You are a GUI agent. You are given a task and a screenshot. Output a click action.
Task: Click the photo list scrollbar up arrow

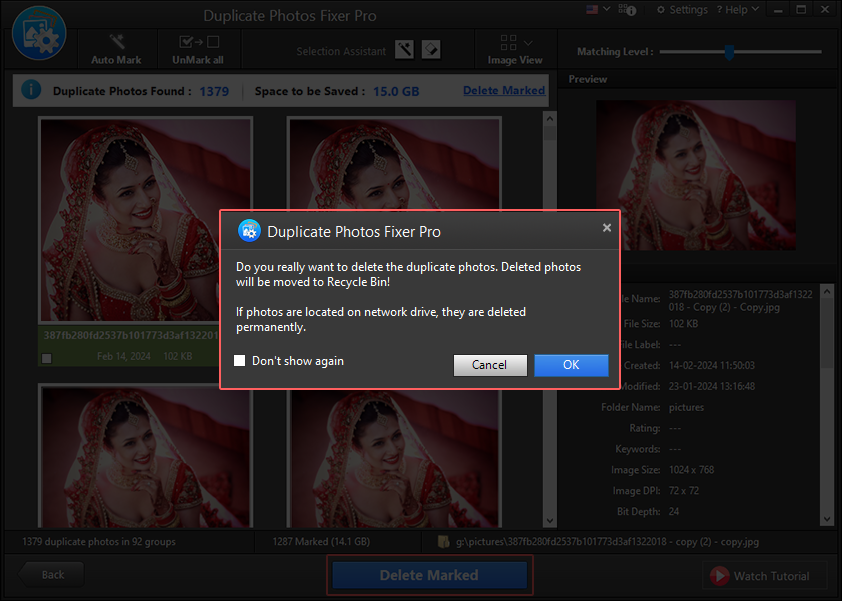tap(549, 118)
